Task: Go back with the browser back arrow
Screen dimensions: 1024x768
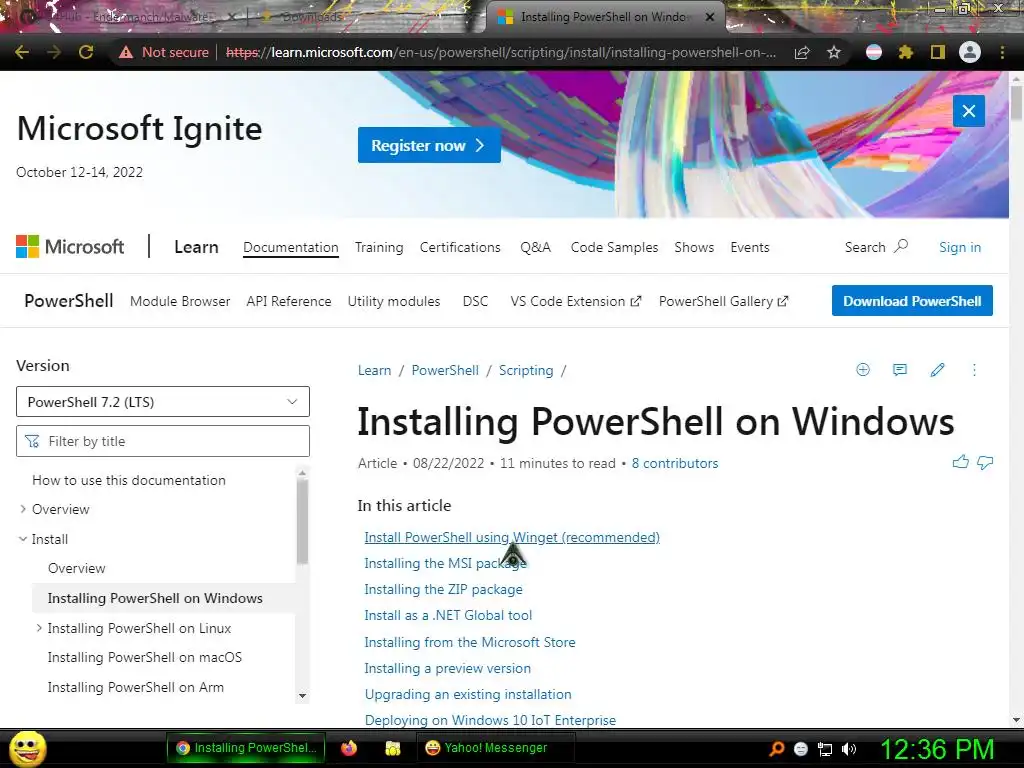Action: coord(22,52)
